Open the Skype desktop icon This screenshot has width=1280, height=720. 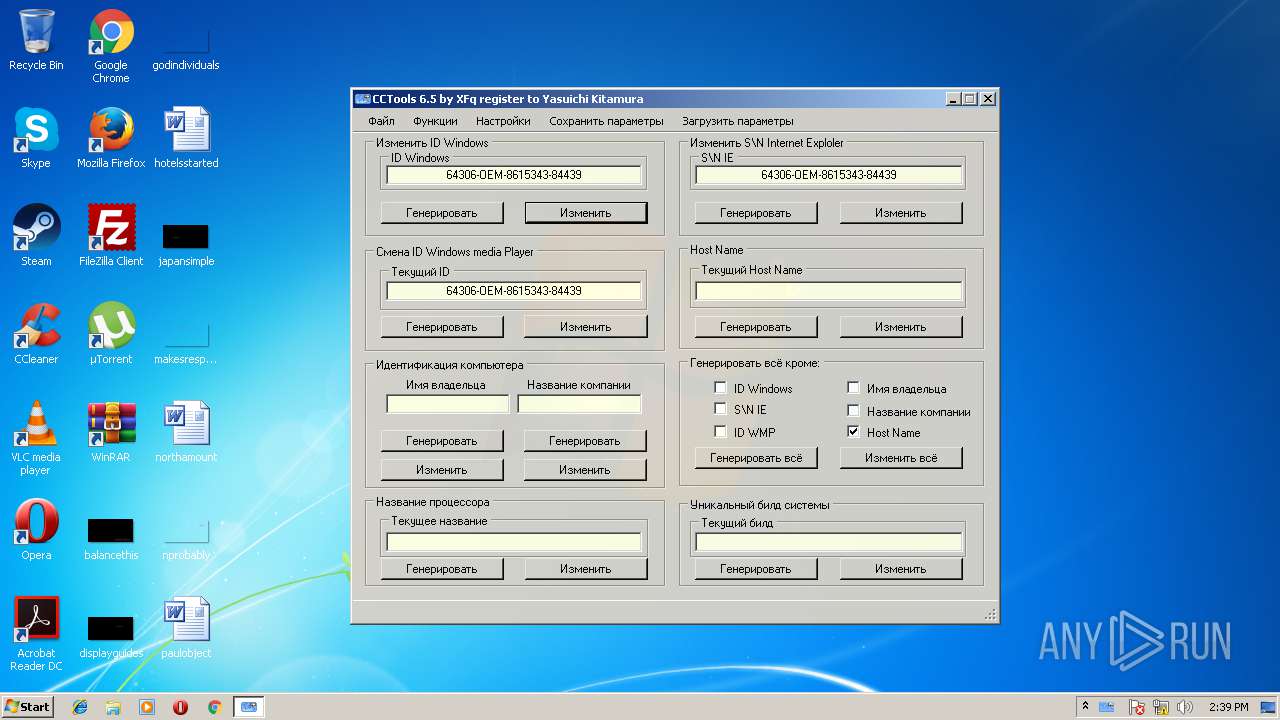pos(36,138)
